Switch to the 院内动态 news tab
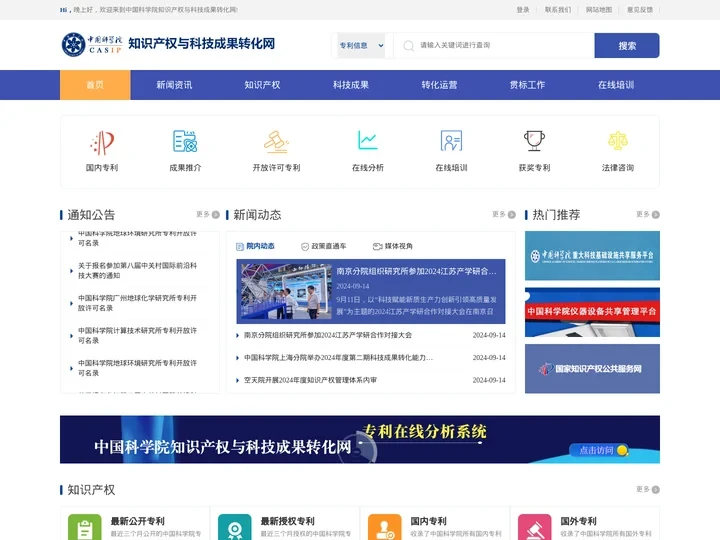The image size is (720, 540). [x=255, y=246]
